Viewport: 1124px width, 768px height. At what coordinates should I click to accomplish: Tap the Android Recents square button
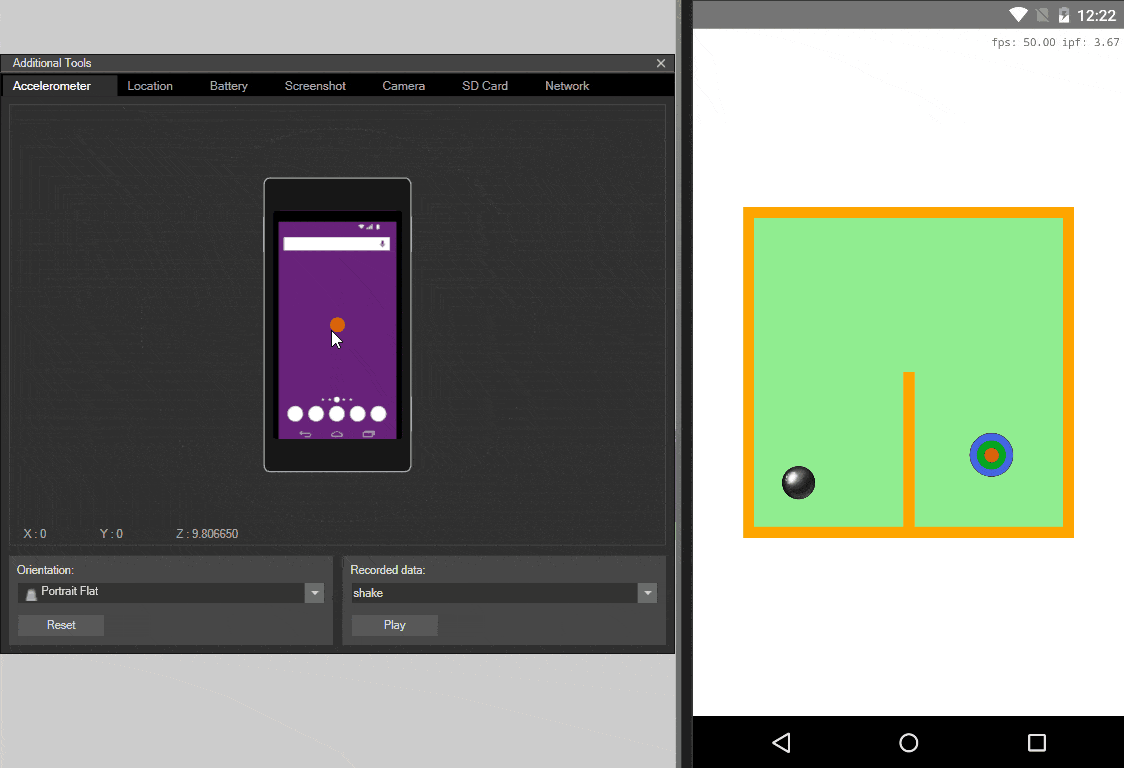[1036, 742]
